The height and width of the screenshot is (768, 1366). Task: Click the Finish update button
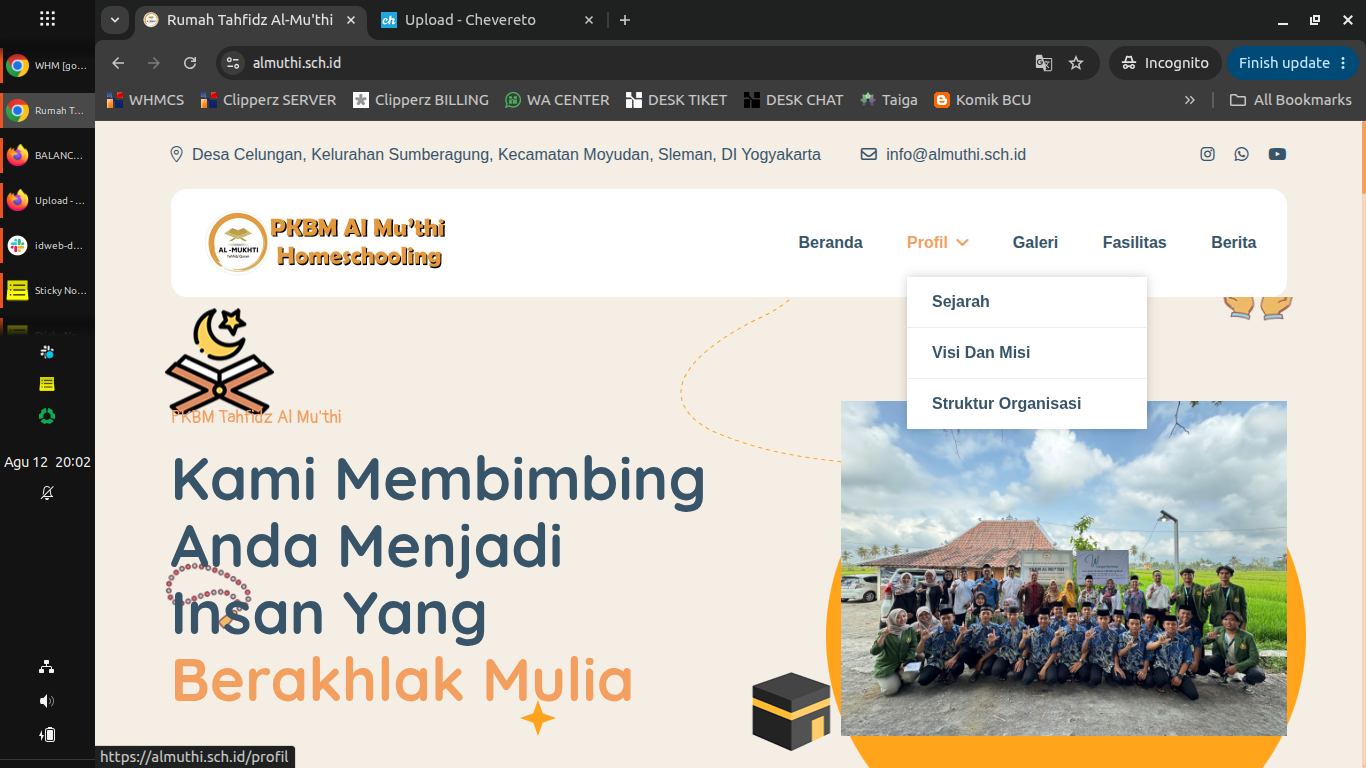point(1294,63)
